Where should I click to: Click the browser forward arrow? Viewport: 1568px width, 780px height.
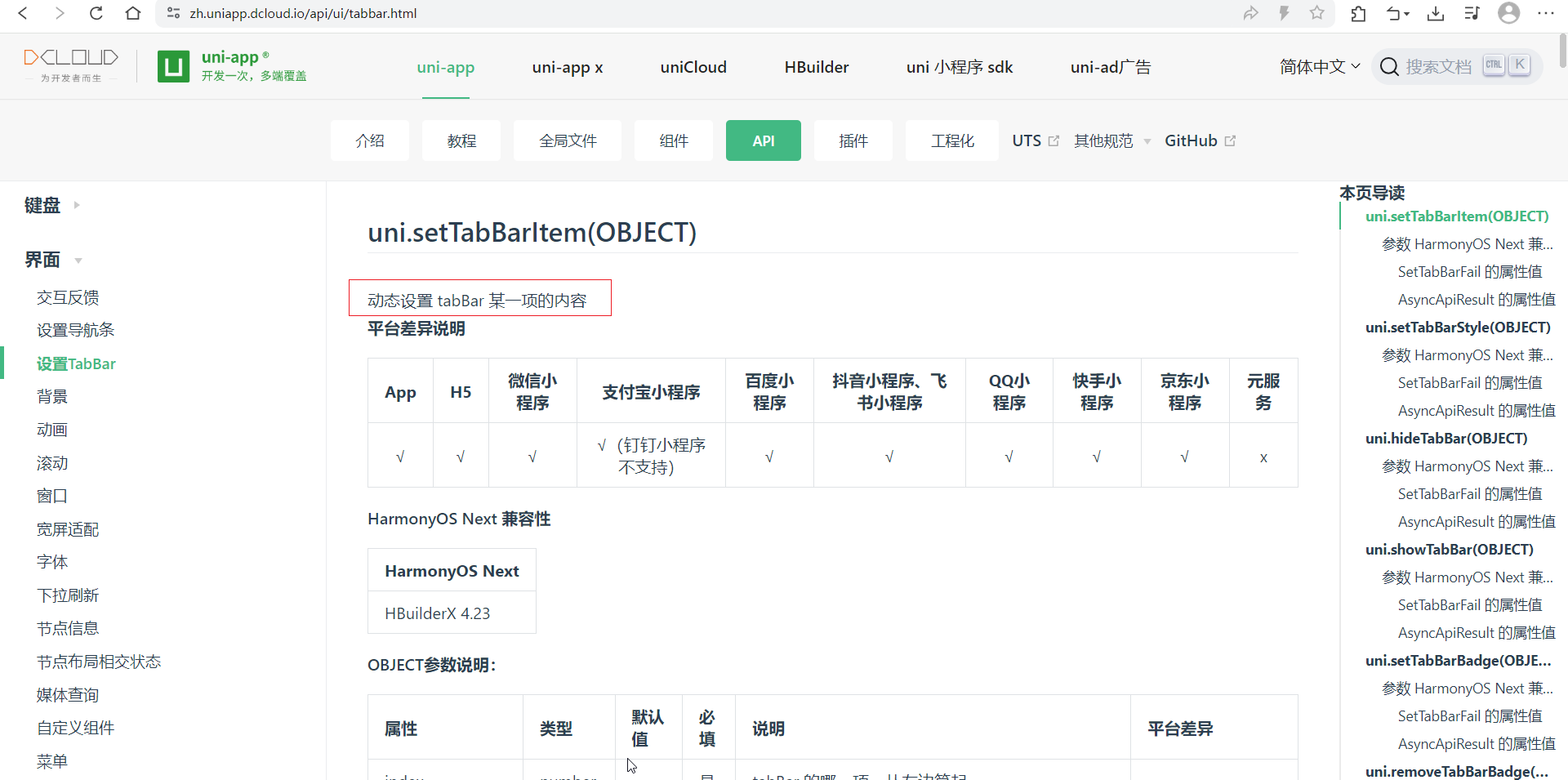[59, 13]
